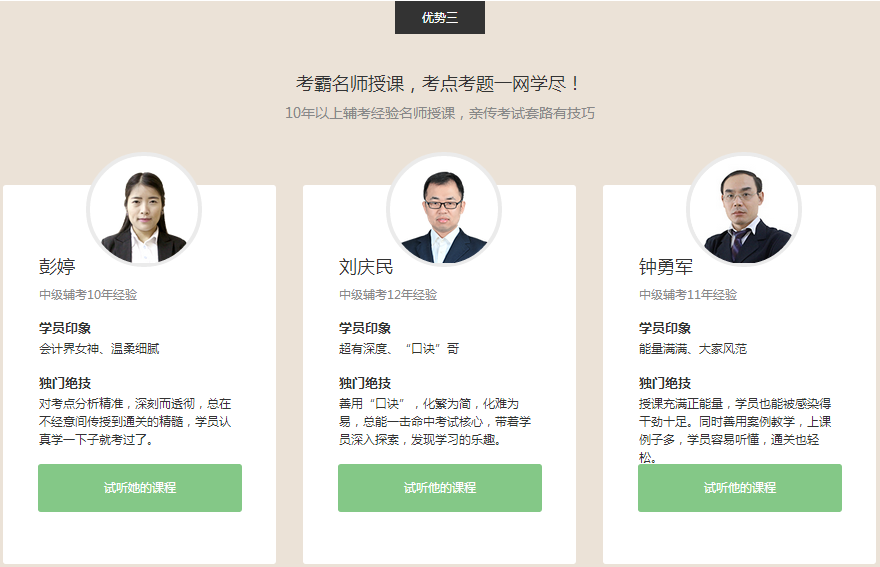Click 独门绝技 heading in 钟勇军's card
Image resolution: width=880 pixels, height=567 pixels.
point(665,383)
